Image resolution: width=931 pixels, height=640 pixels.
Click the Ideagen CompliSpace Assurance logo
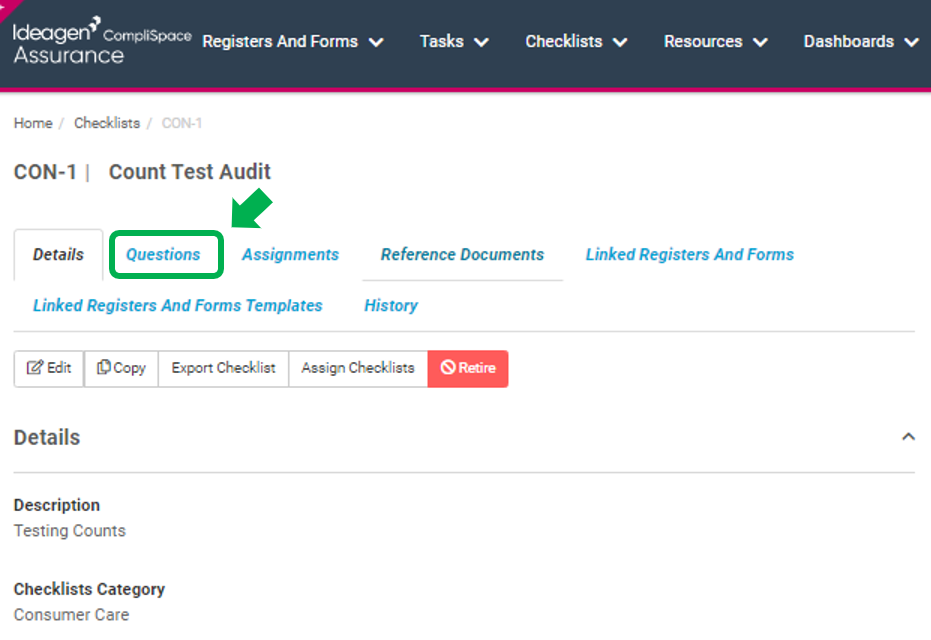click(x=102, y=41)
